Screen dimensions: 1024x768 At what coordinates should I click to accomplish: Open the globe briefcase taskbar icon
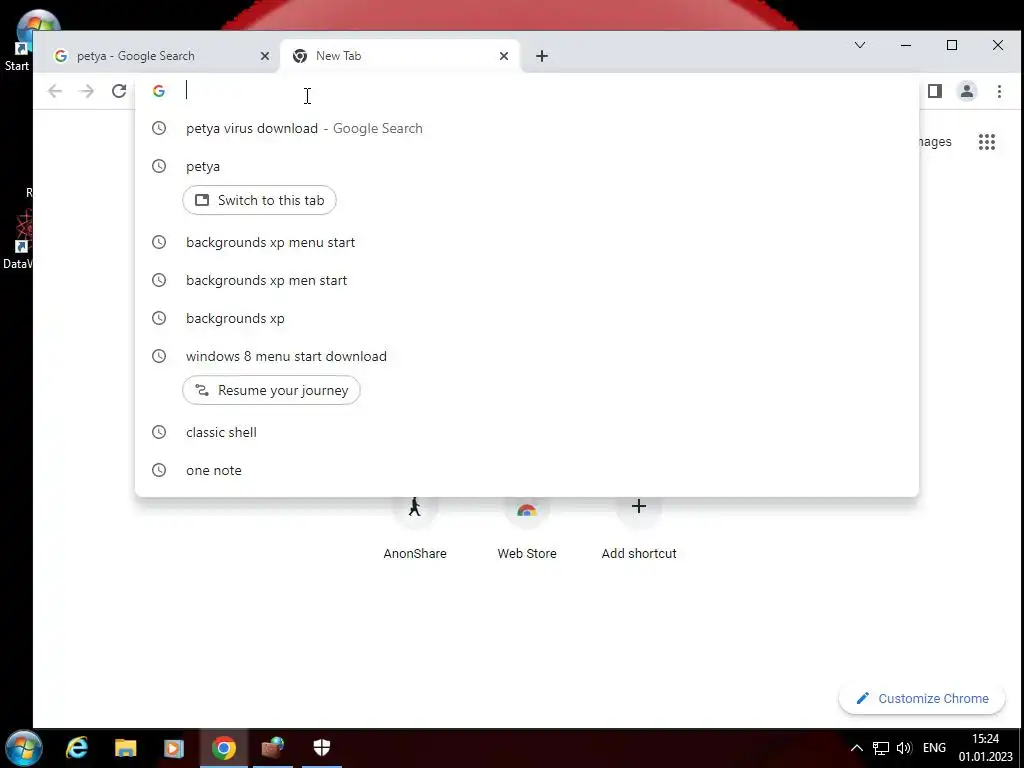click(x=273, y=748)
